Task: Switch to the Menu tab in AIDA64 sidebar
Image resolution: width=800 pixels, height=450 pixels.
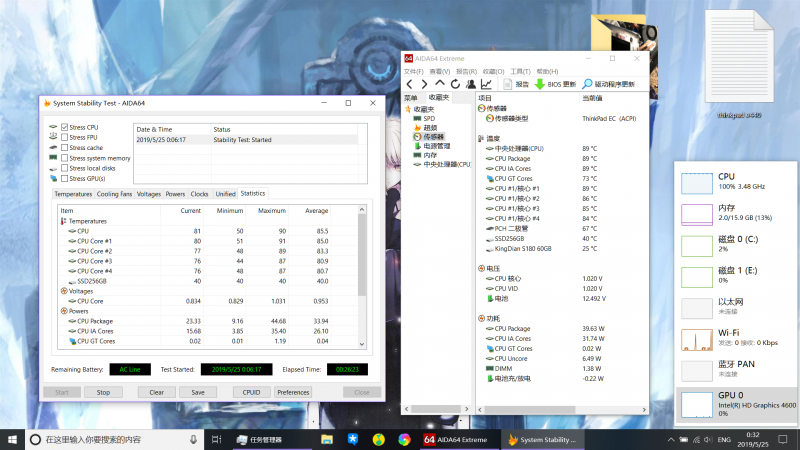Action: pyautogui.click(x=411, y=97)
